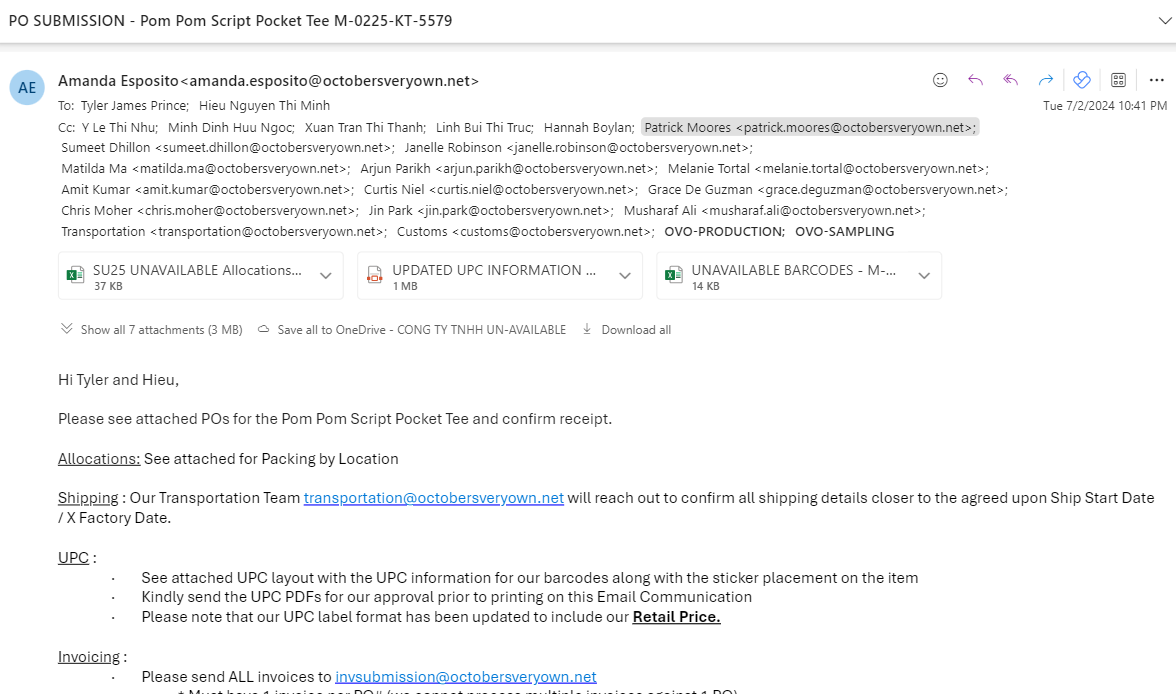Forward this email
This screenshot has height=694, width=1176.
coord(1046,80)
